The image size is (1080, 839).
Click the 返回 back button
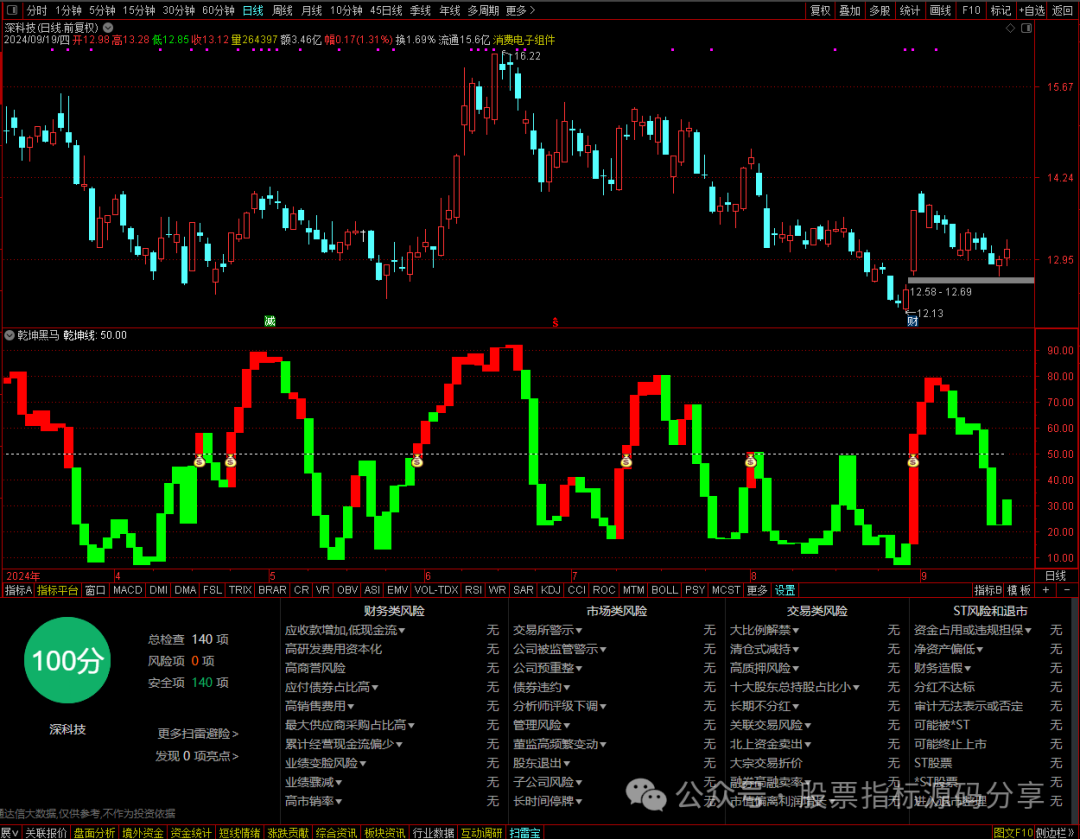(x=1062, y=10)
